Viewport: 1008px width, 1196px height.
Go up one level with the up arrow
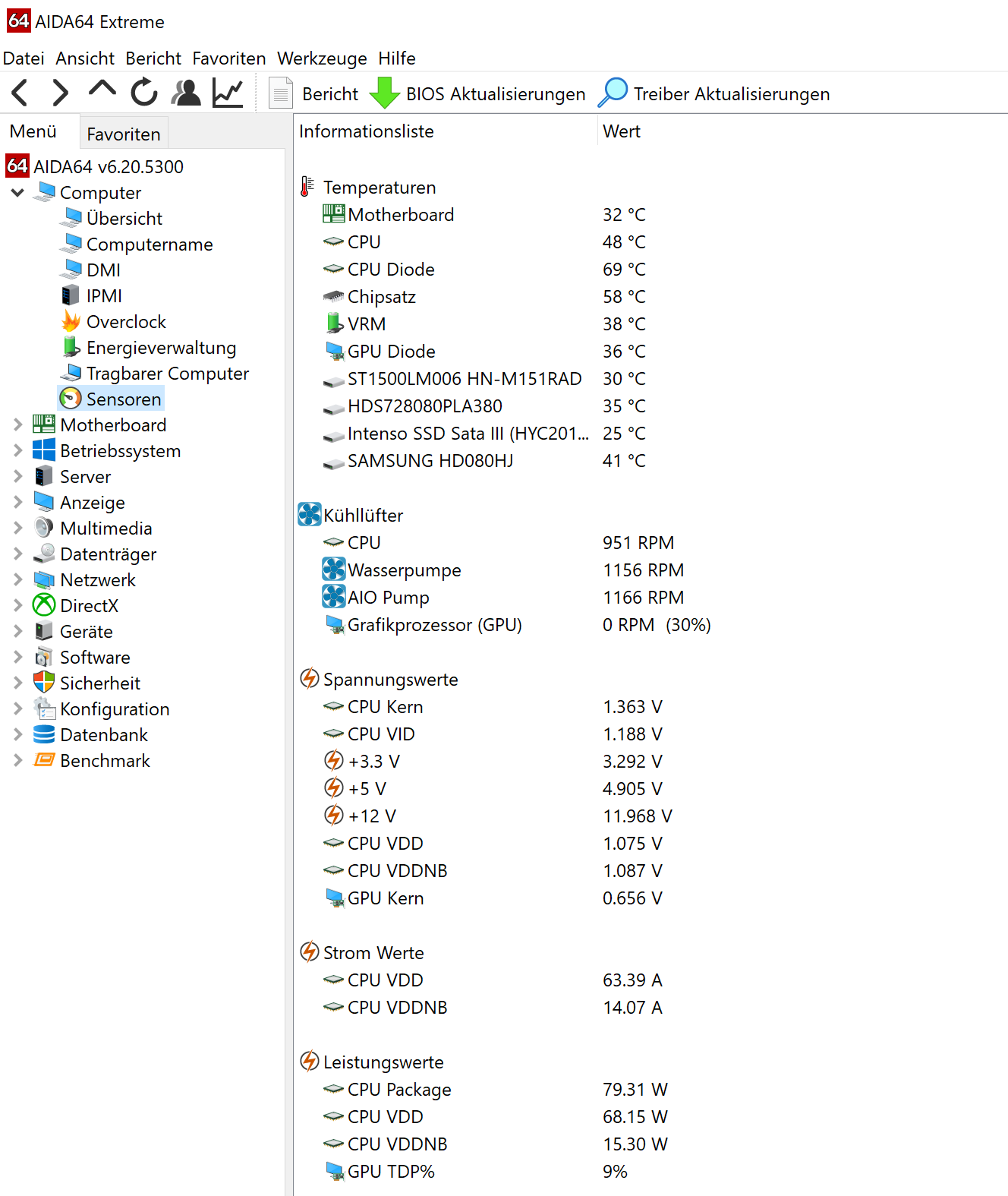pos(102,90)
